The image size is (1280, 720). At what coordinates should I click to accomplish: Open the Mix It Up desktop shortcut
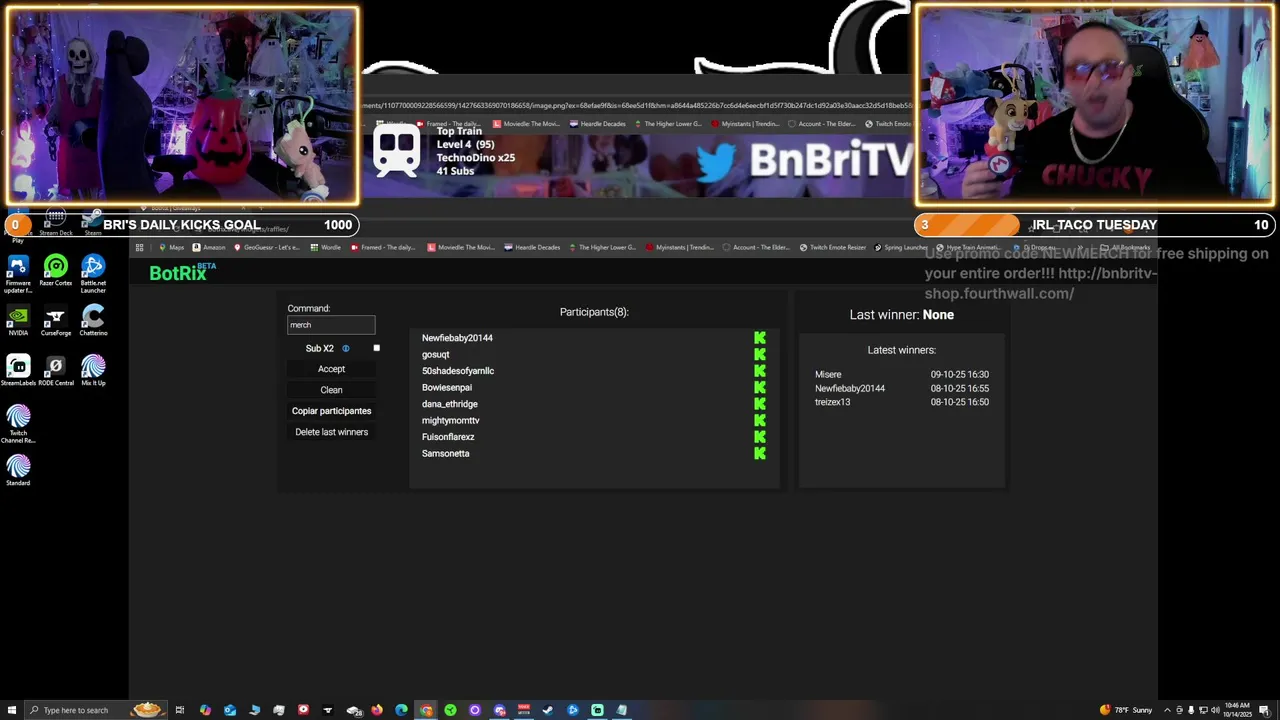tap(93, 371)
